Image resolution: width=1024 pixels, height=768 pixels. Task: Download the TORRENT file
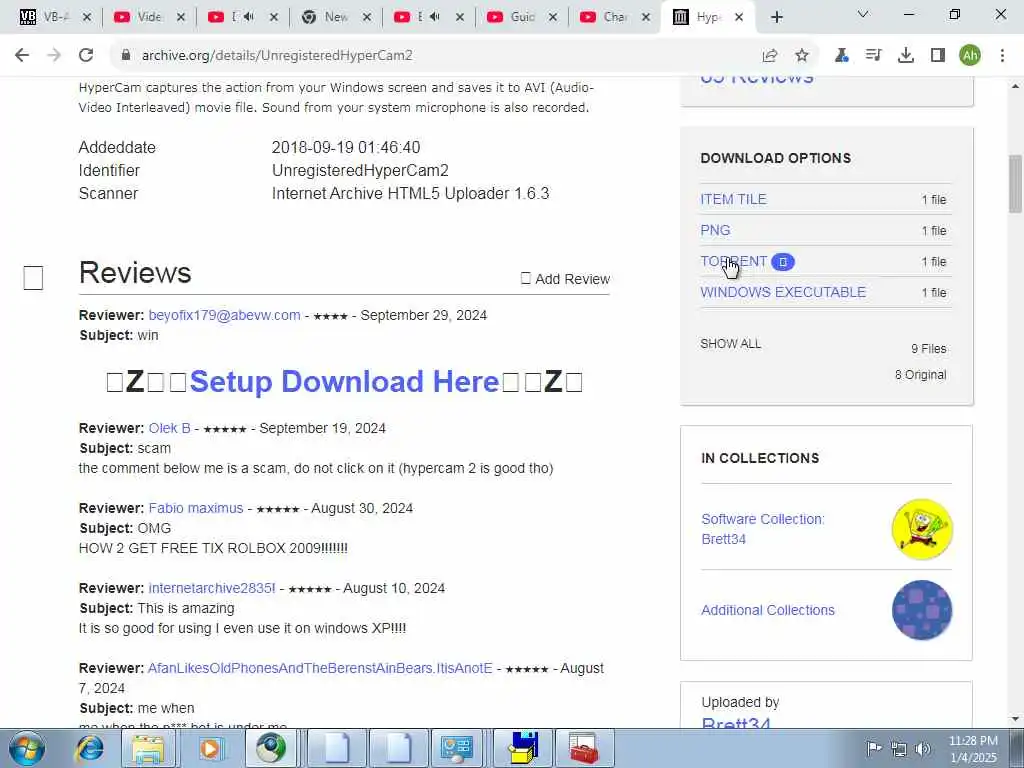[x=733, y=261]
